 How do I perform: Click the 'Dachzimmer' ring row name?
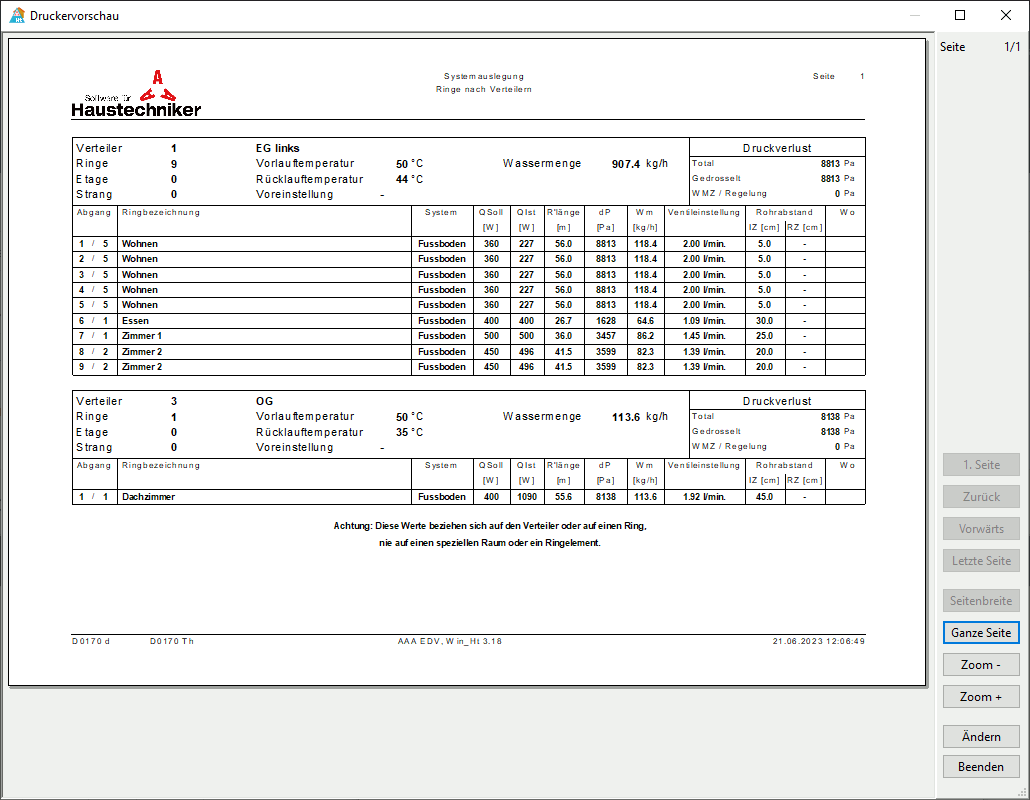(148, 497)
